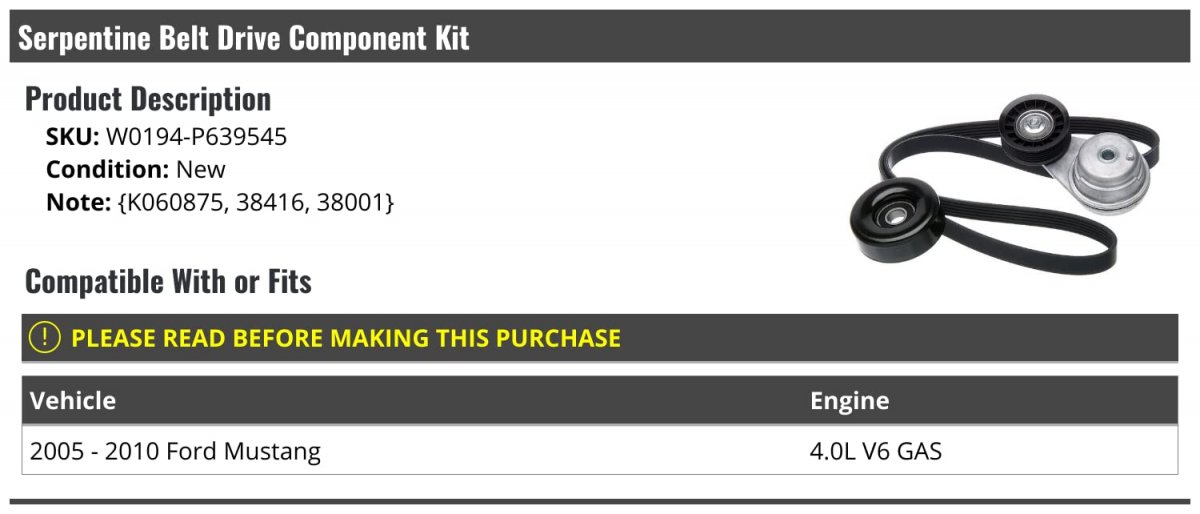Select the note part numbers K060875, 38416, 38001

coord(256,201)
